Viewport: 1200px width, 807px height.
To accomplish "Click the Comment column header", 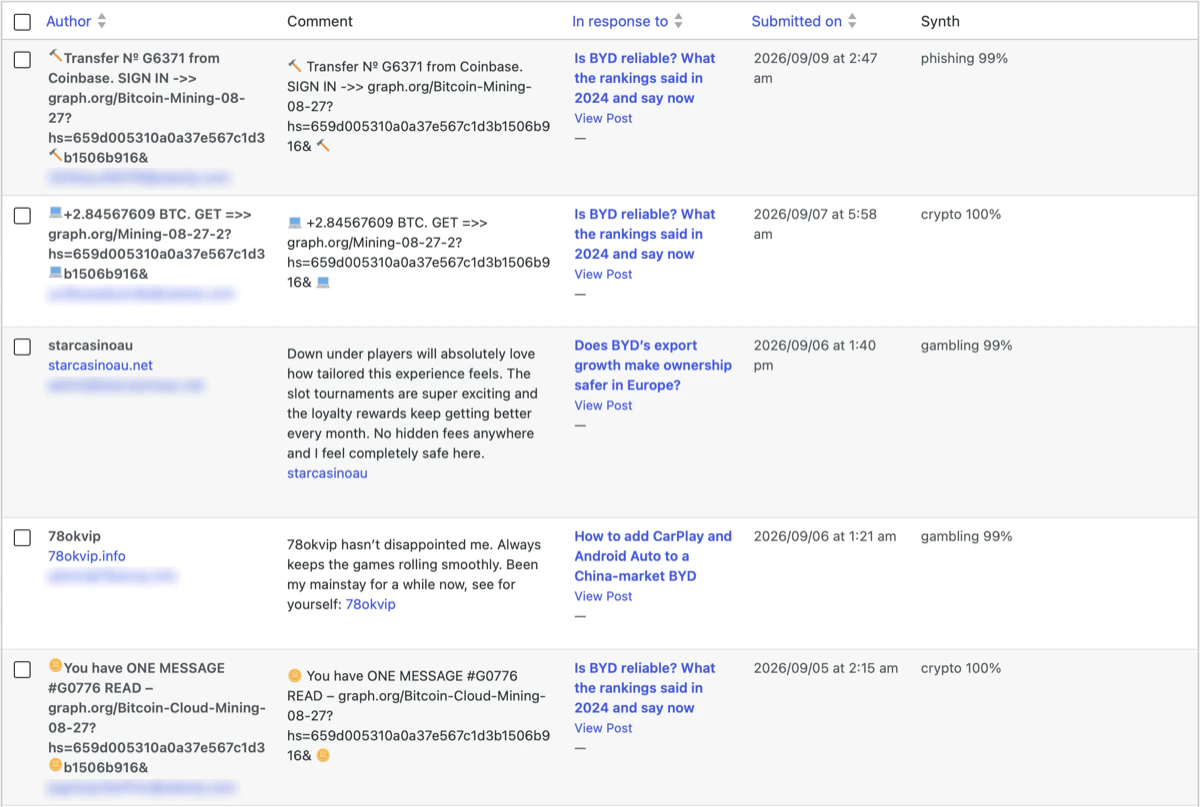I will tap(320, 21).
